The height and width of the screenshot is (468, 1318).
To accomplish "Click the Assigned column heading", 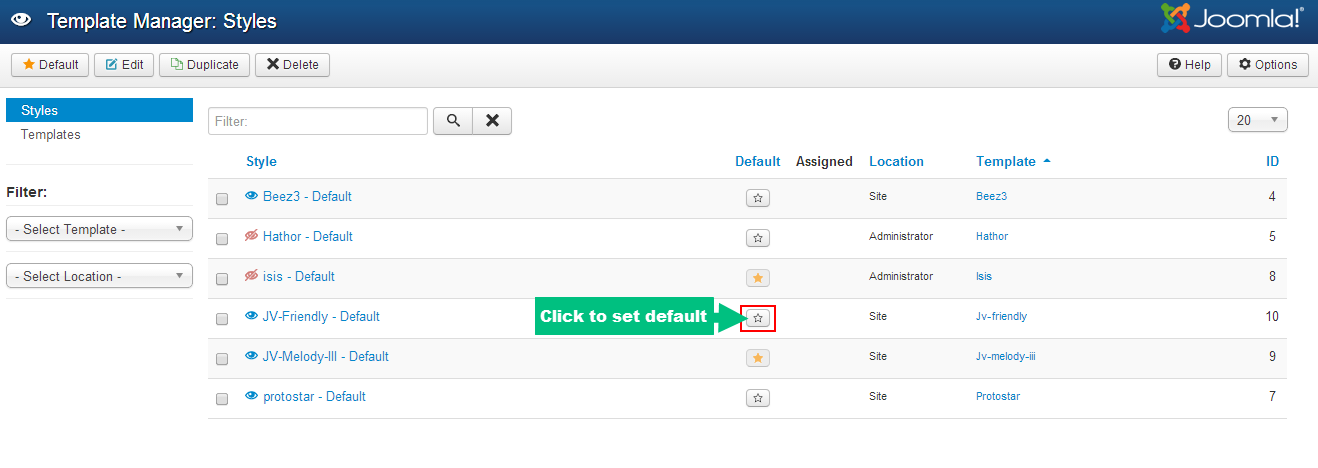I will tap(824, 161).
